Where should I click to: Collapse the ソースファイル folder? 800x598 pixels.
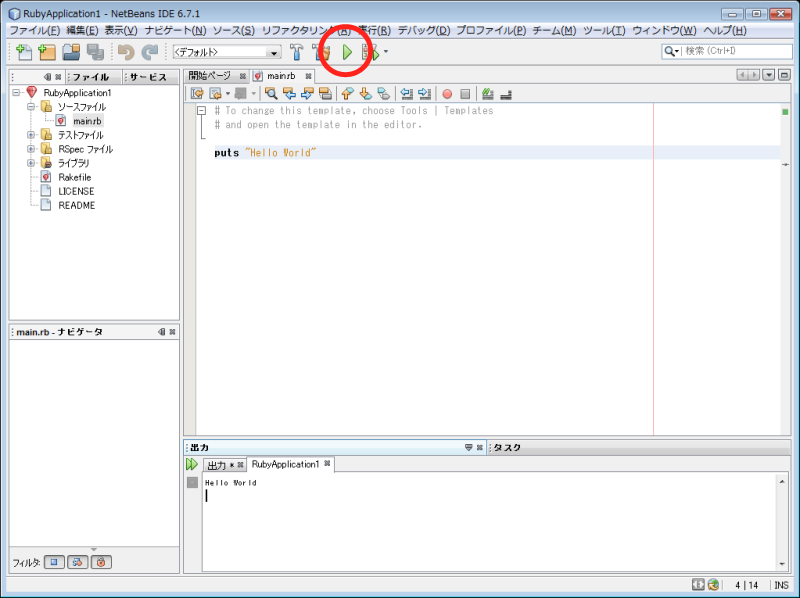click(x=31, y=107)
